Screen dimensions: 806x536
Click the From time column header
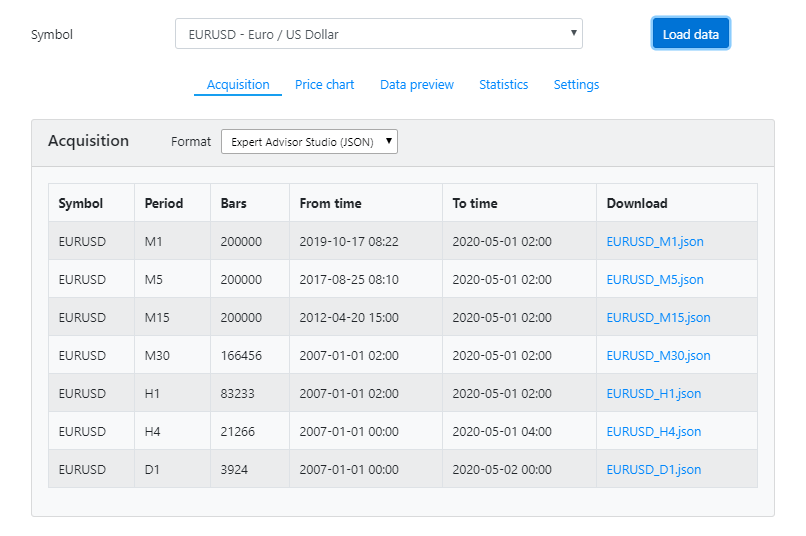pos(330,203)
